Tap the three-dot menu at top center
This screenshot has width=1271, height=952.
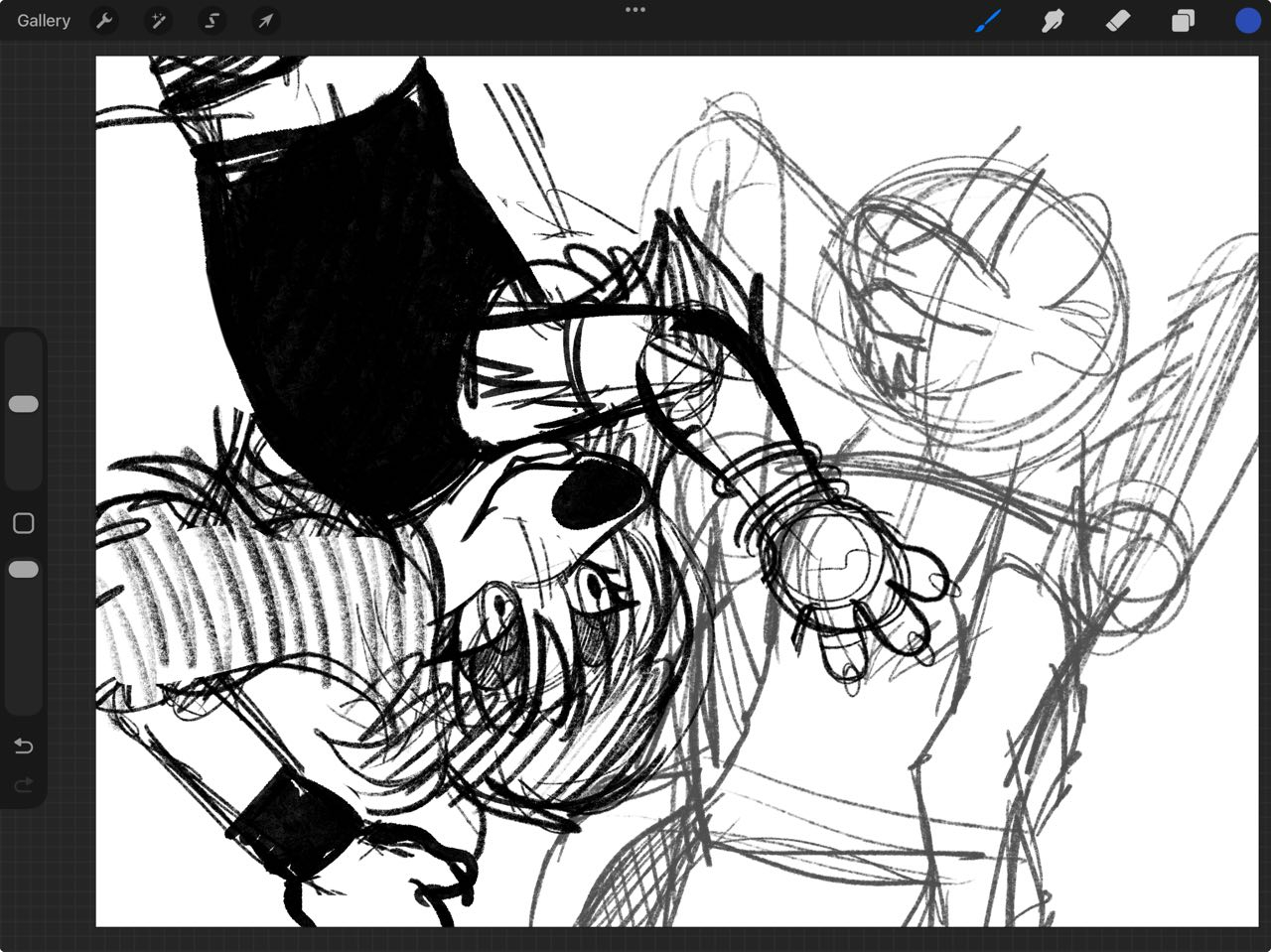point(635,10)
